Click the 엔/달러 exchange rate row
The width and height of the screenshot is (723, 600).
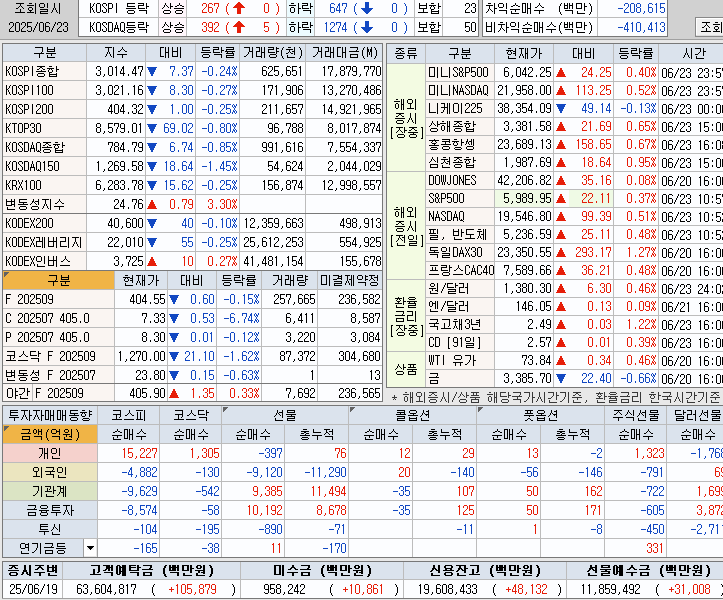click(575, 307)
